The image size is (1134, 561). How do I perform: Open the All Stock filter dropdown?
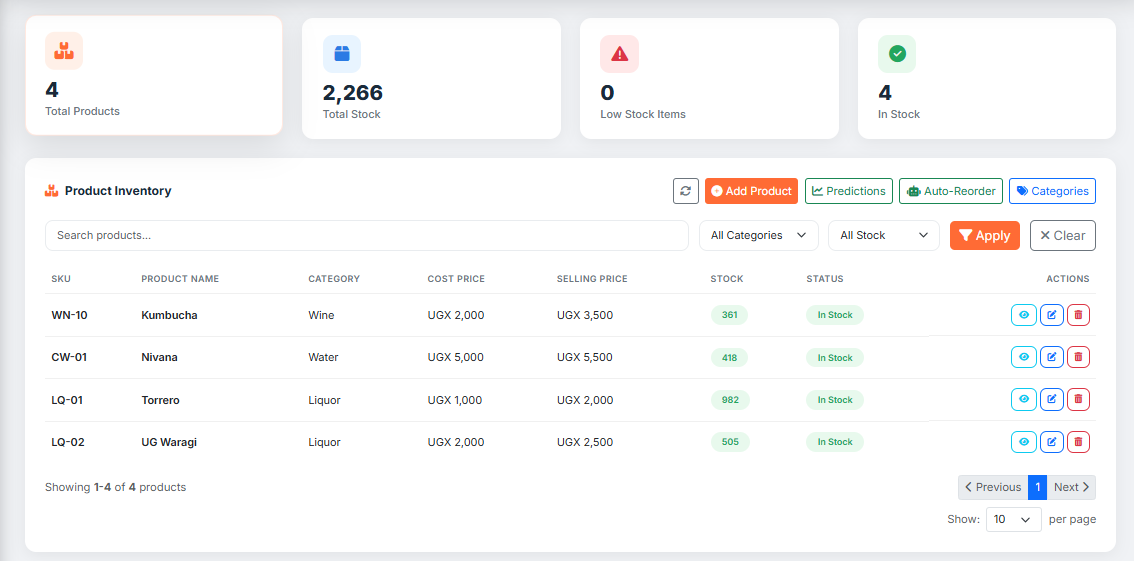884,236
